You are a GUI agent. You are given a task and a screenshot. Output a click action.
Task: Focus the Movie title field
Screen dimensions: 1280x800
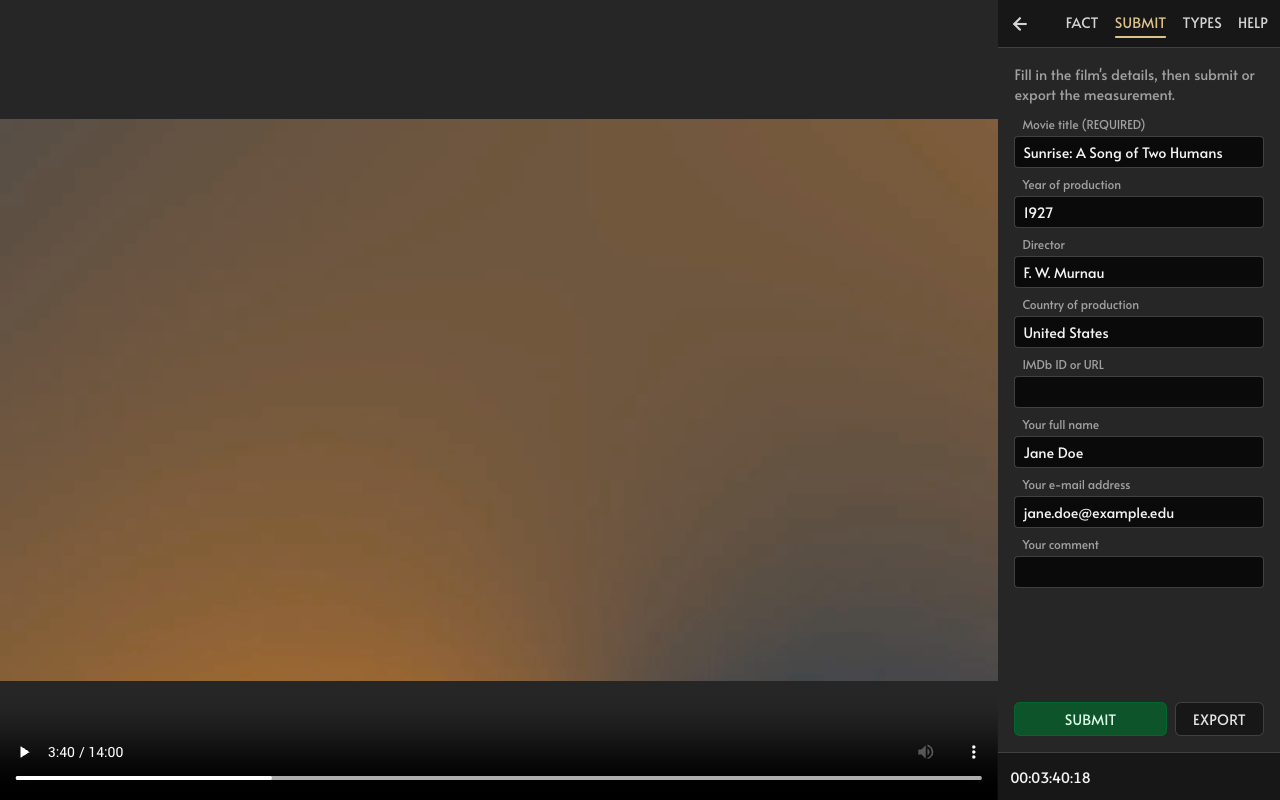click(x=1139, y=152)
